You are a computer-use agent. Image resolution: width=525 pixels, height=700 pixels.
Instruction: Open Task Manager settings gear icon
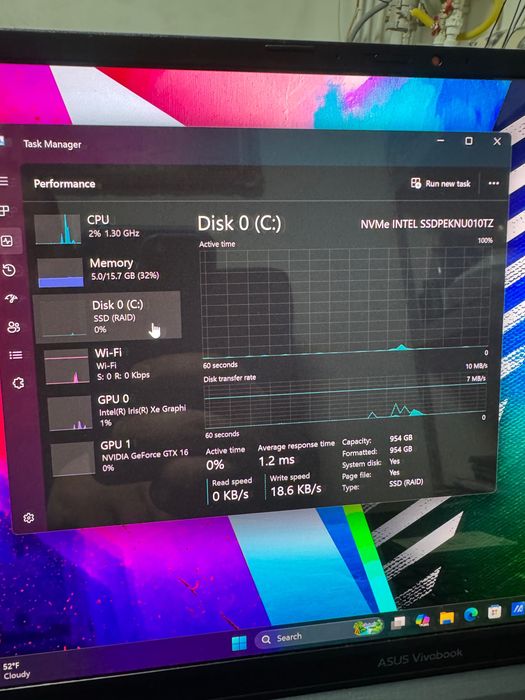point(29,518)
